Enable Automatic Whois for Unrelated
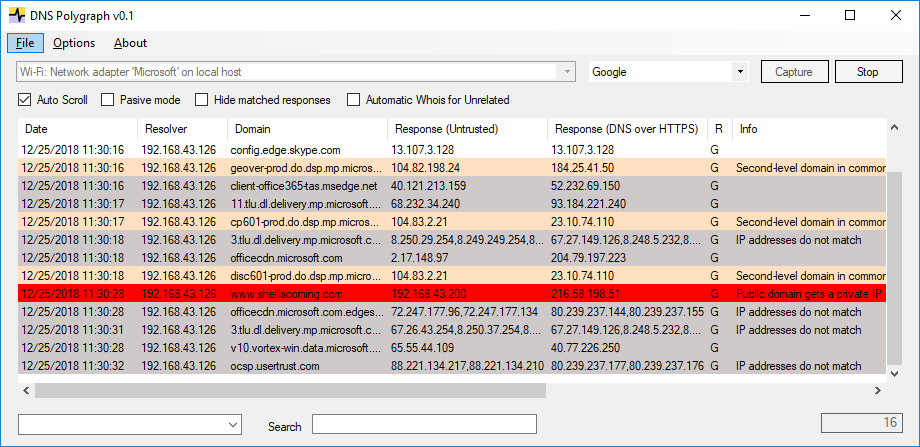The height and width of the screenshot is (447, 920). point(353,100)
